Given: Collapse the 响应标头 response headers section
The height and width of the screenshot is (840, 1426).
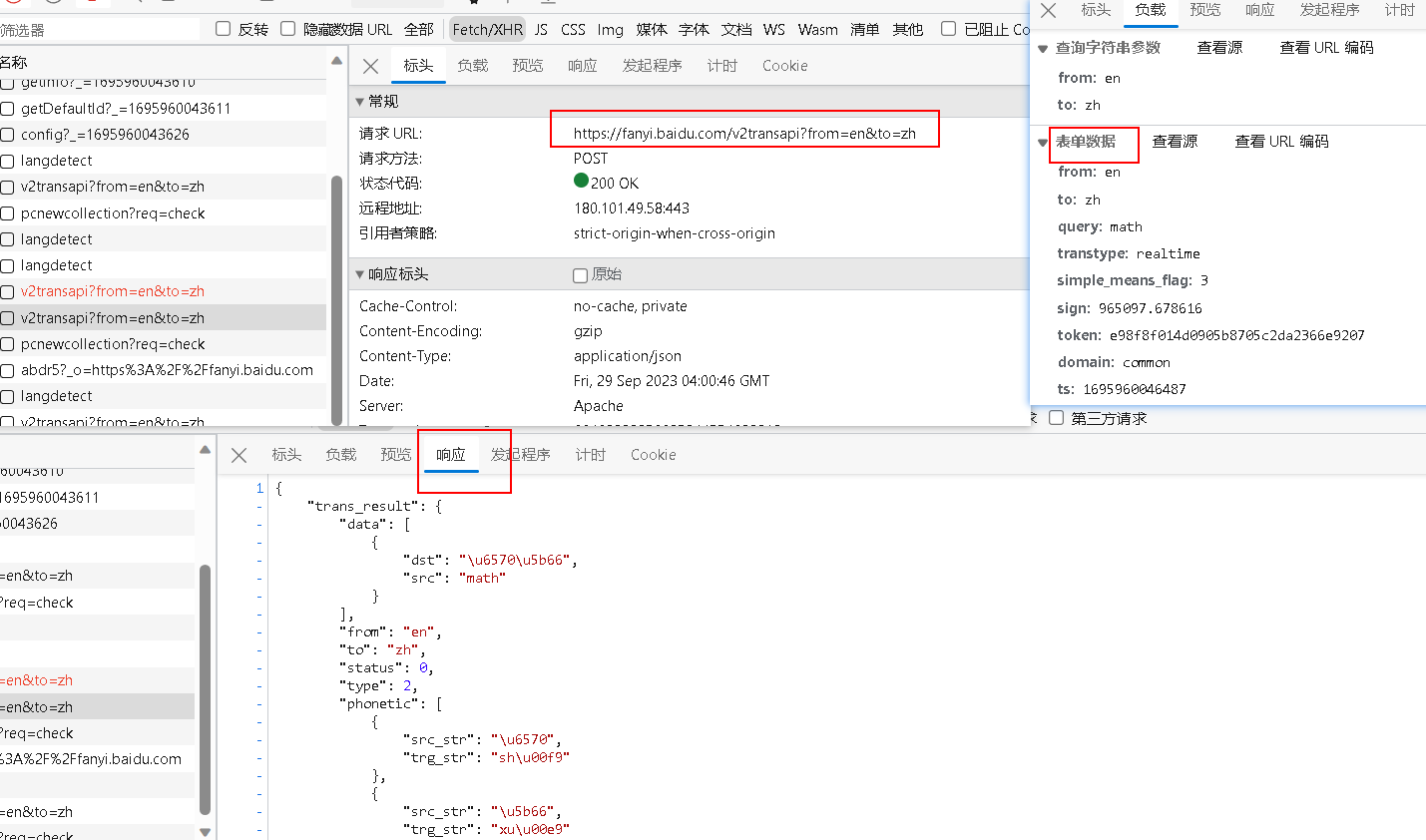Looking at the screenshot, I should pos(360,274).
